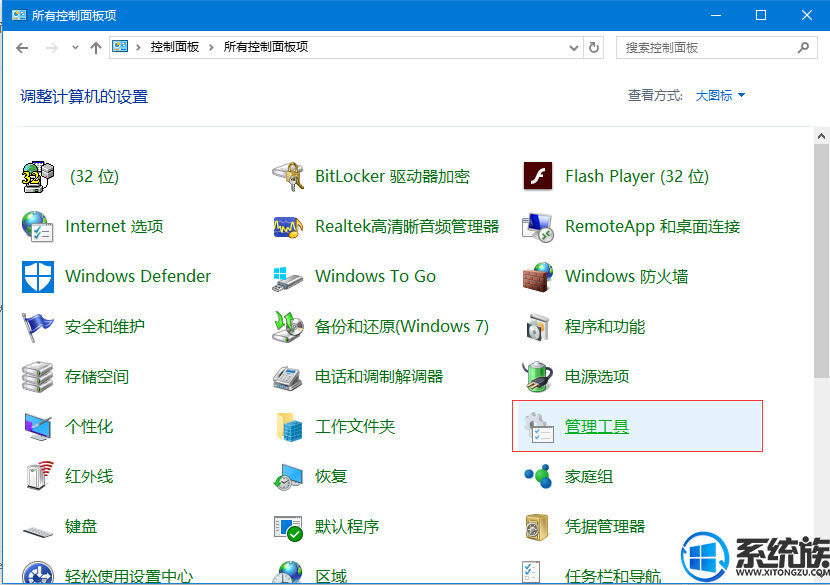Click the Windows To Go icon
Image resolution: width=830 pixels, height=585 pixels.
coord(288,279)
